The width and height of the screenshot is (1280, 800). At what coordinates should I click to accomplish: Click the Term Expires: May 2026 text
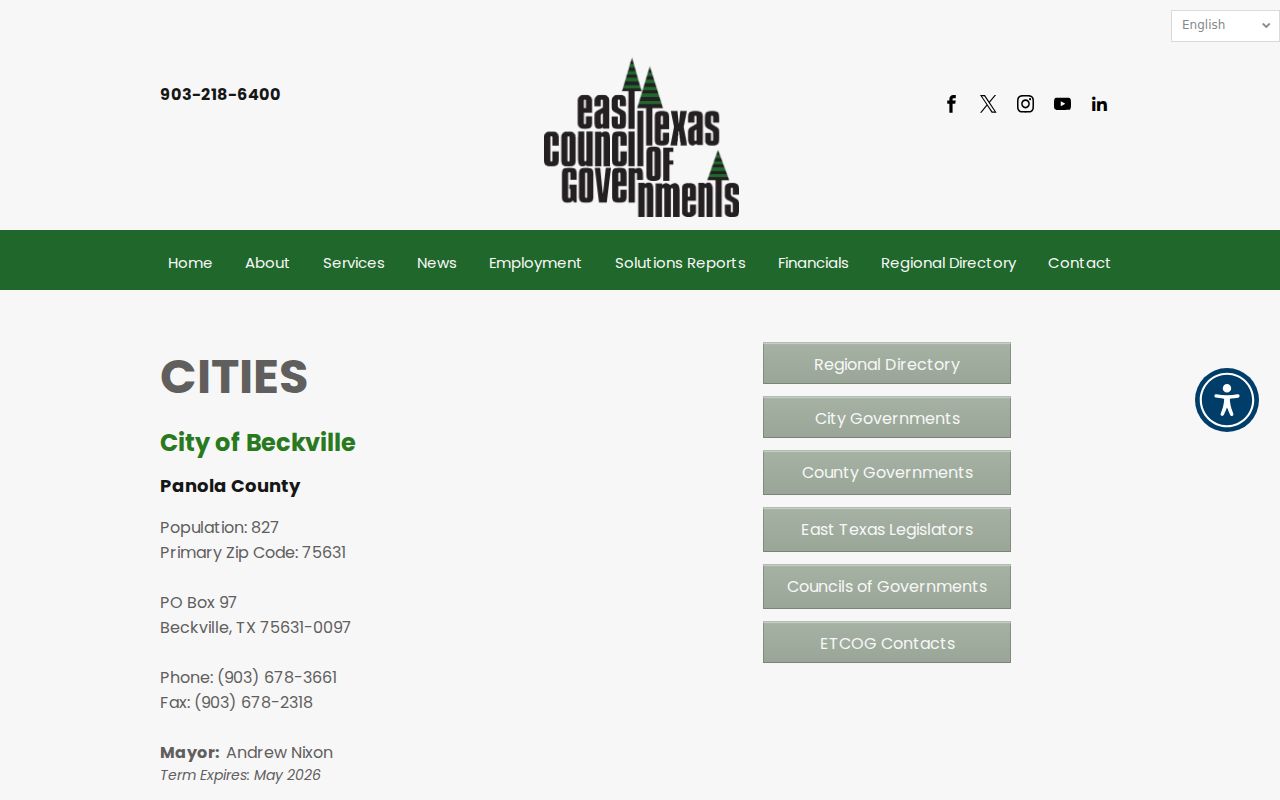tap(240, 775)
